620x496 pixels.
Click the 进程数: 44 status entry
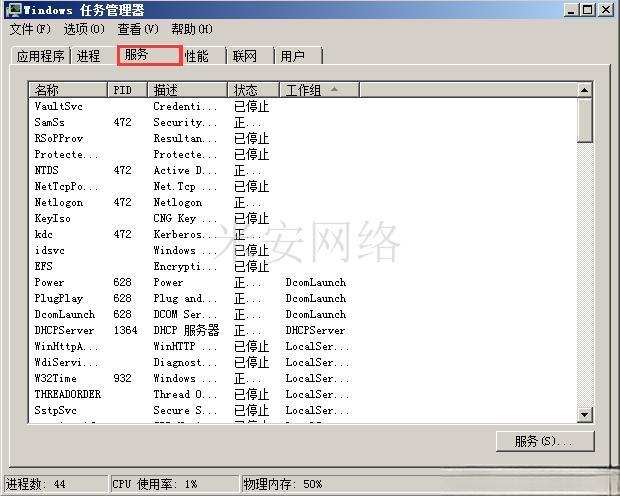point(56,484)
